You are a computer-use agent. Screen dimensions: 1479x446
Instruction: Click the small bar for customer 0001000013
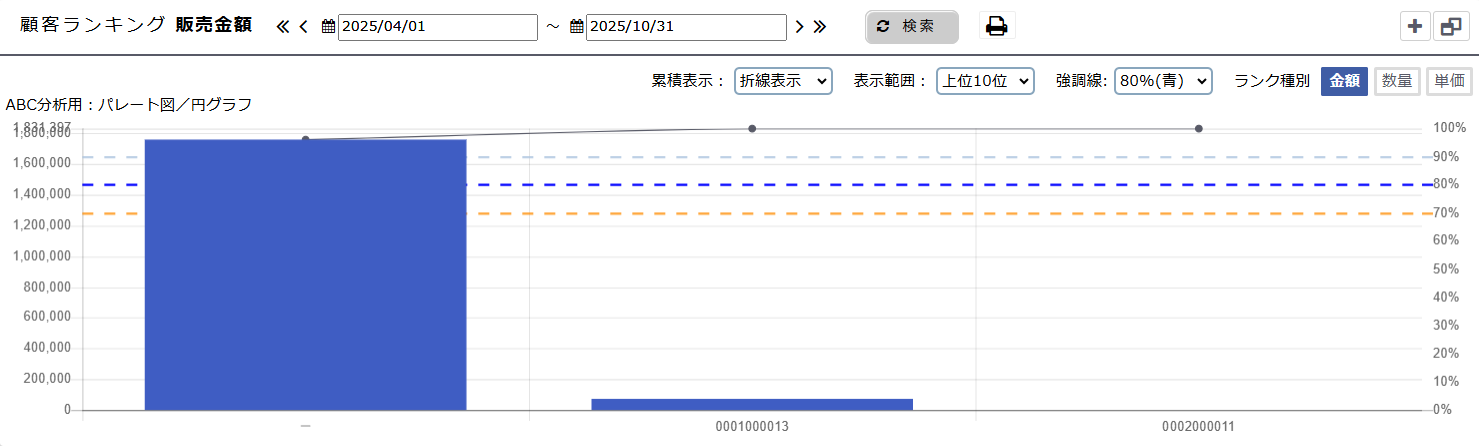pyautogui.click(x=752, y=404)
